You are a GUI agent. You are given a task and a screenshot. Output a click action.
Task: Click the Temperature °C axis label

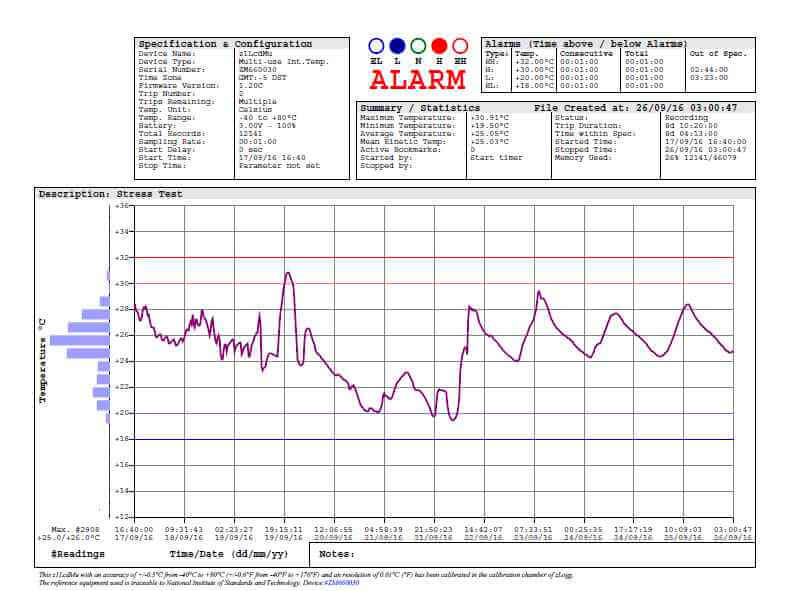coord(42,360)
